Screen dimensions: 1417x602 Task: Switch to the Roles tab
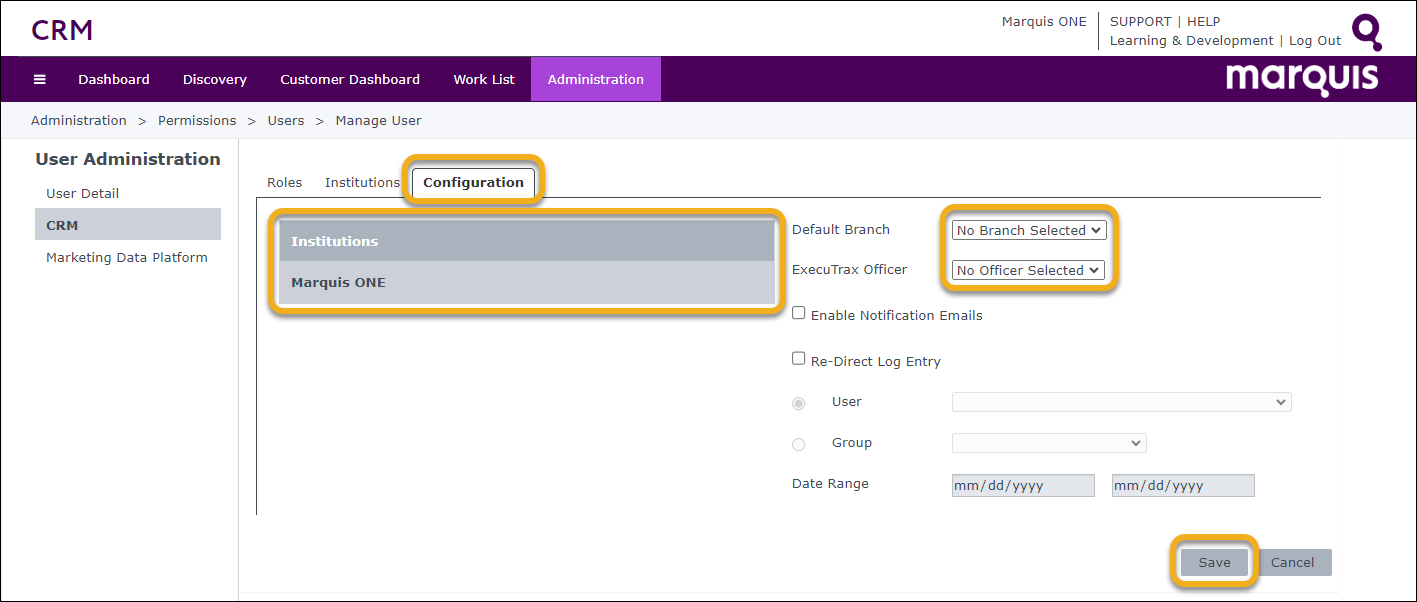click(x=285, y=182)
